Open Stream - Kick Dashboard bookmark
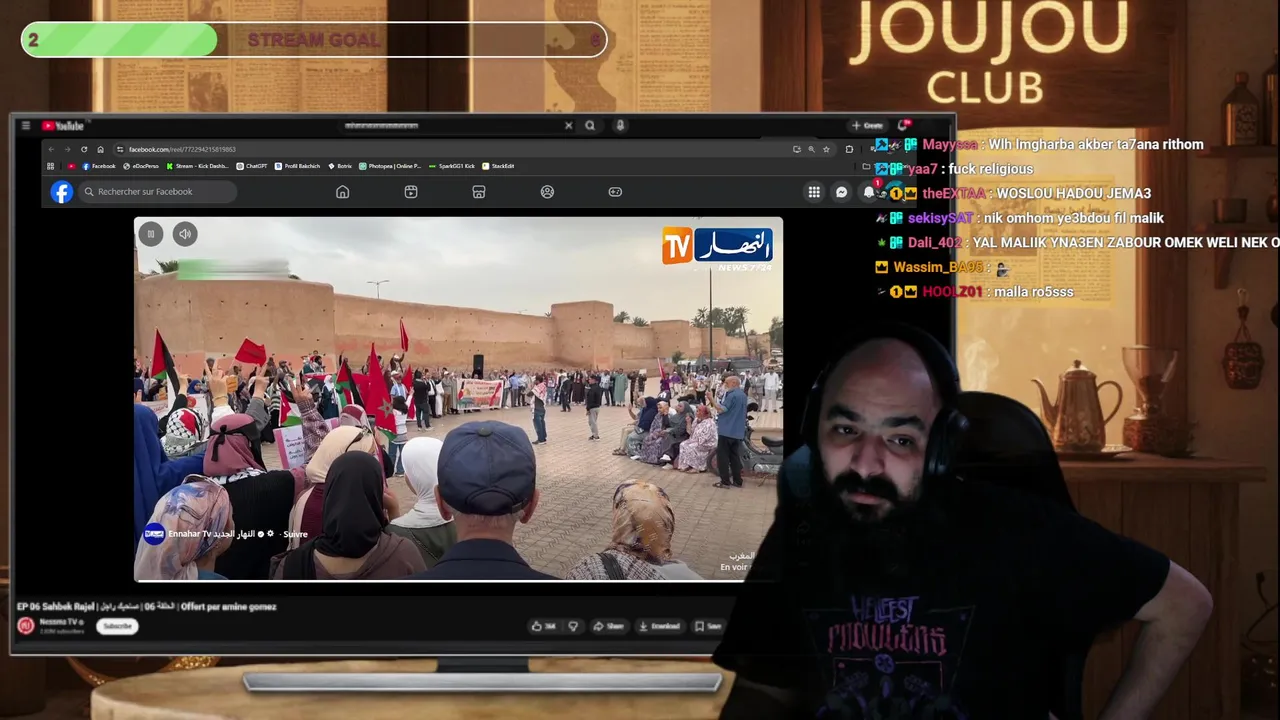 pos(198,166)
